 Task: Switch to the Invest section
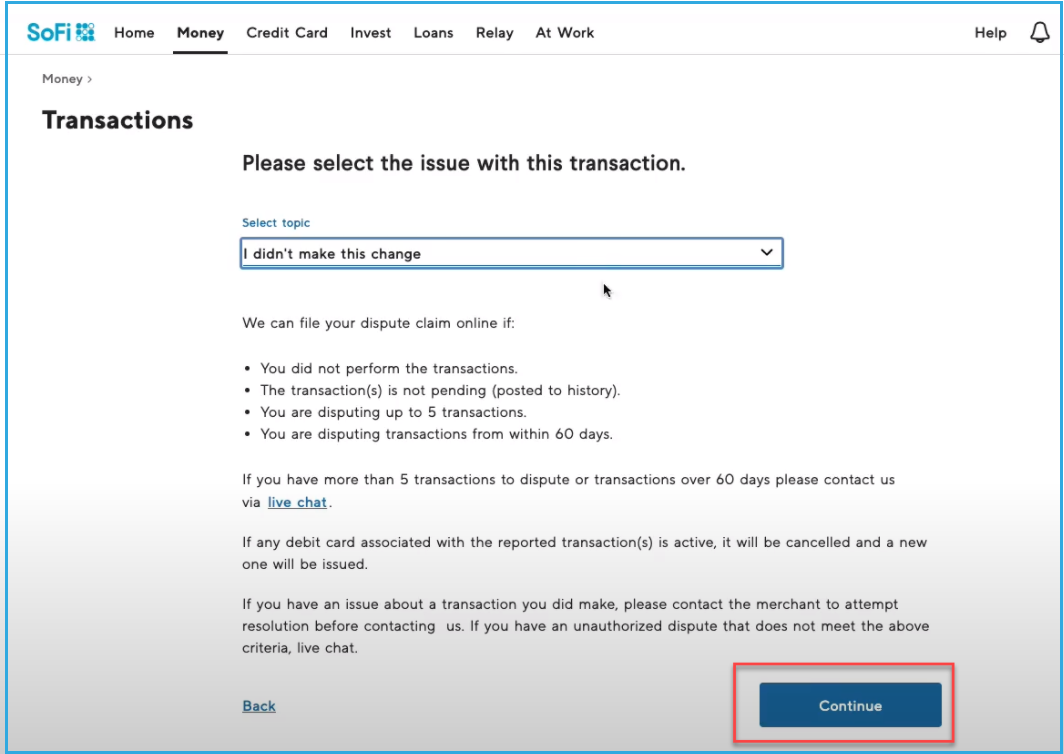371,33
